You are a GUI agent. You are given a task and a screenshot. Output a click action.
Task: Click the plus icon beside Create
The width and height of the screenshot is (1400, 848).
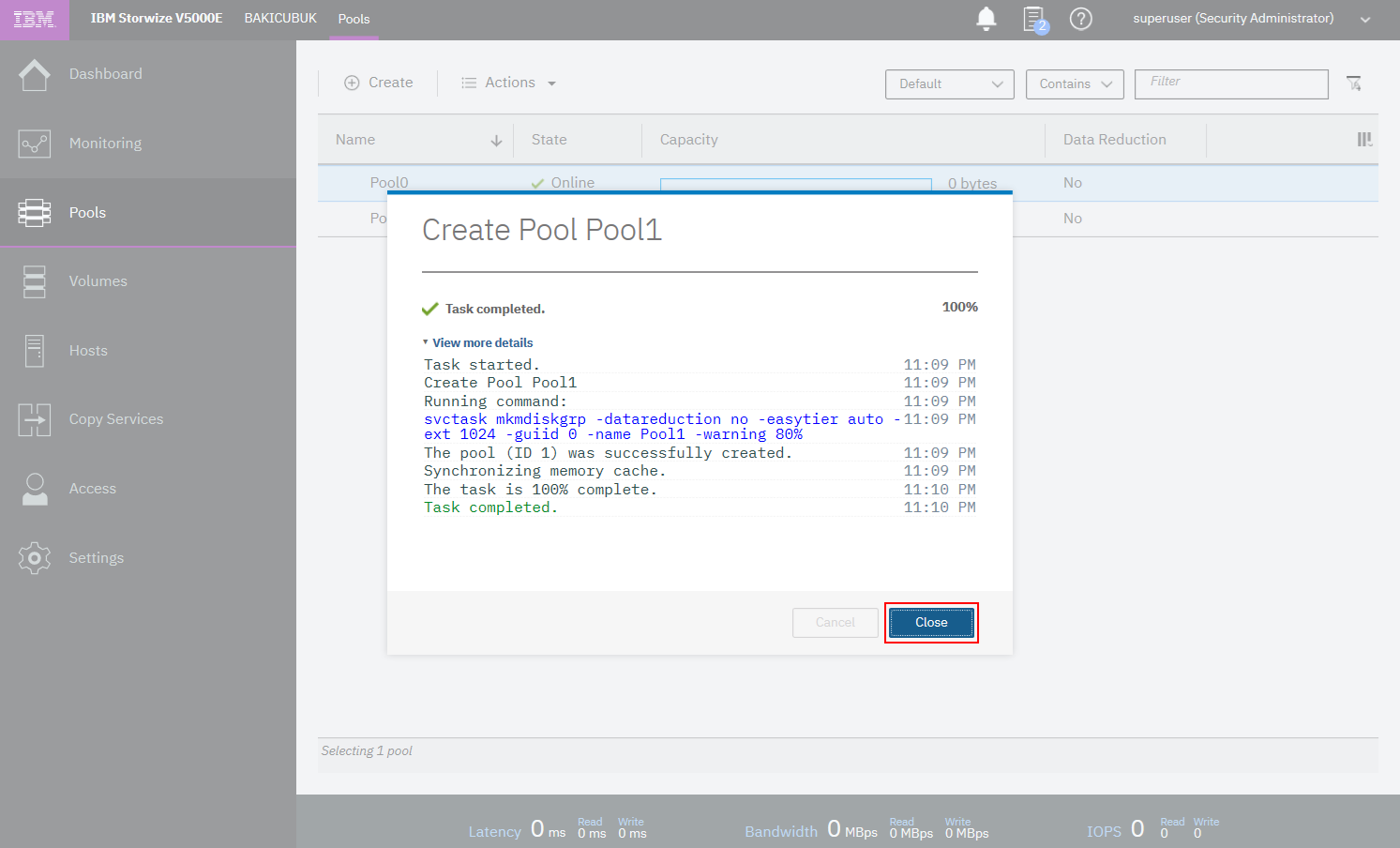[352, 83]
